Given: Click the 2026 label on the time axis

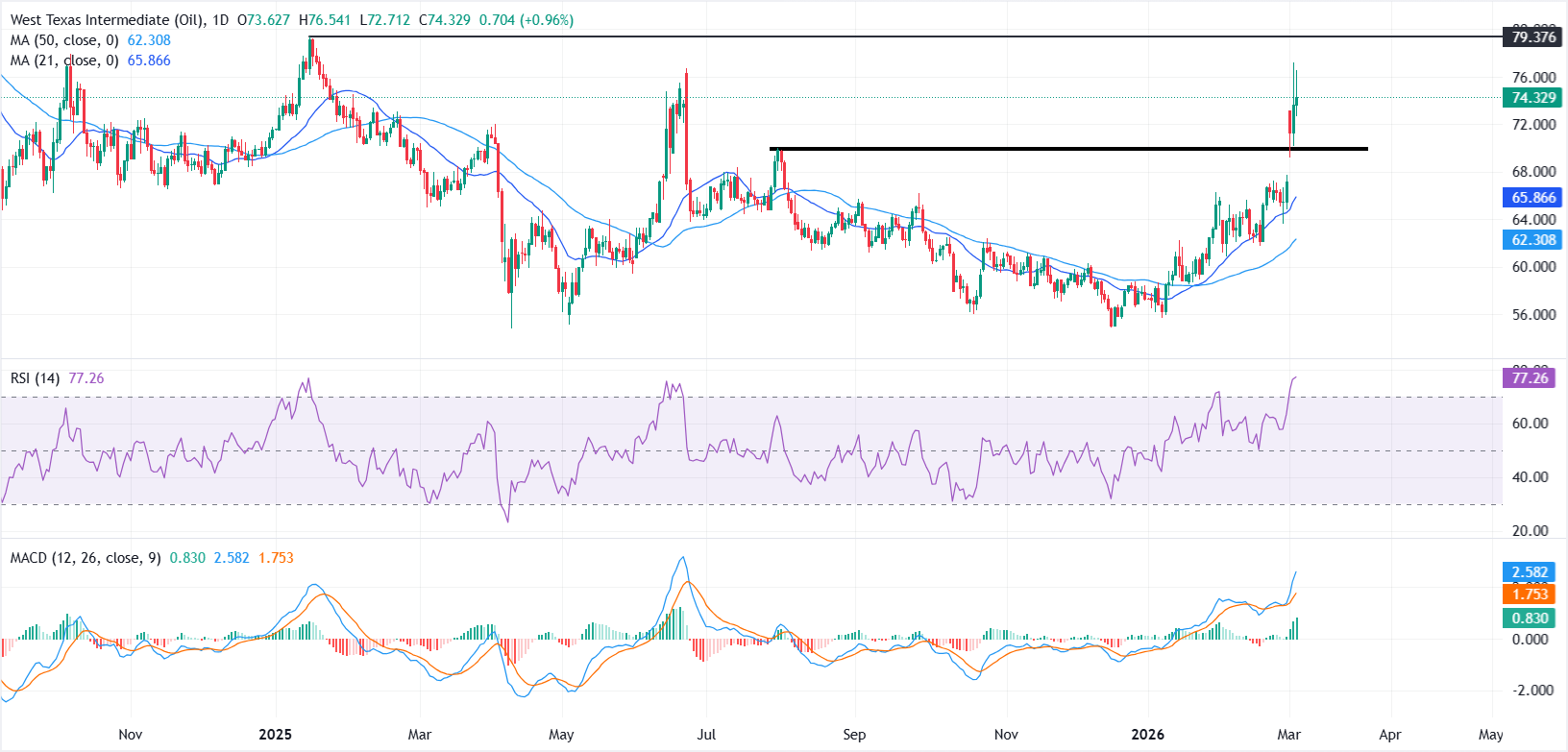Looking at the screenshot, I should (x=1147, y=735).
